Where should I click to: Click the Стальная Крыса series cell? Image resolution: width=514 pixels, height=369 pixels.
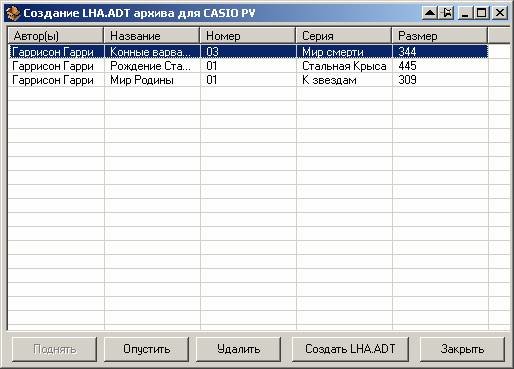click(344, 66)
